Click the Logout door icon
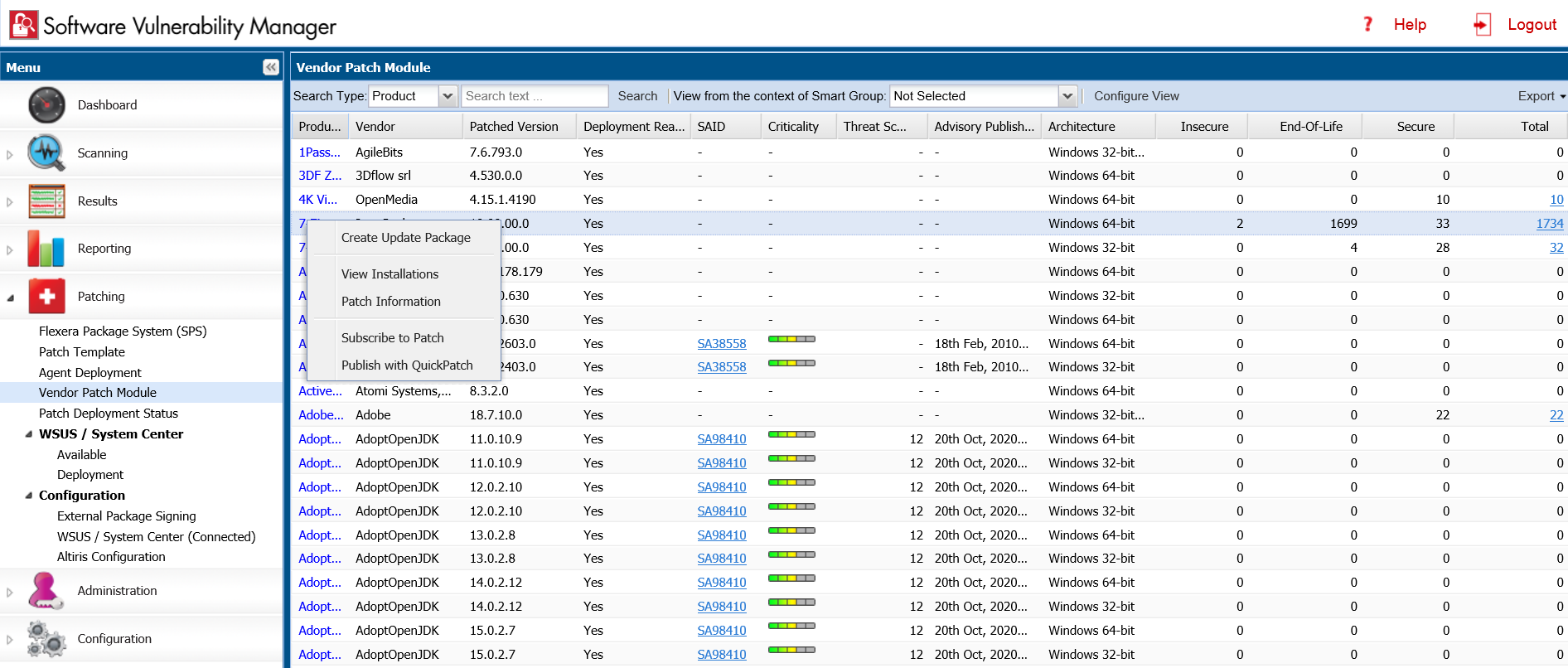The width and height of the screenshot is (1568, 668). click(1482, 25)
